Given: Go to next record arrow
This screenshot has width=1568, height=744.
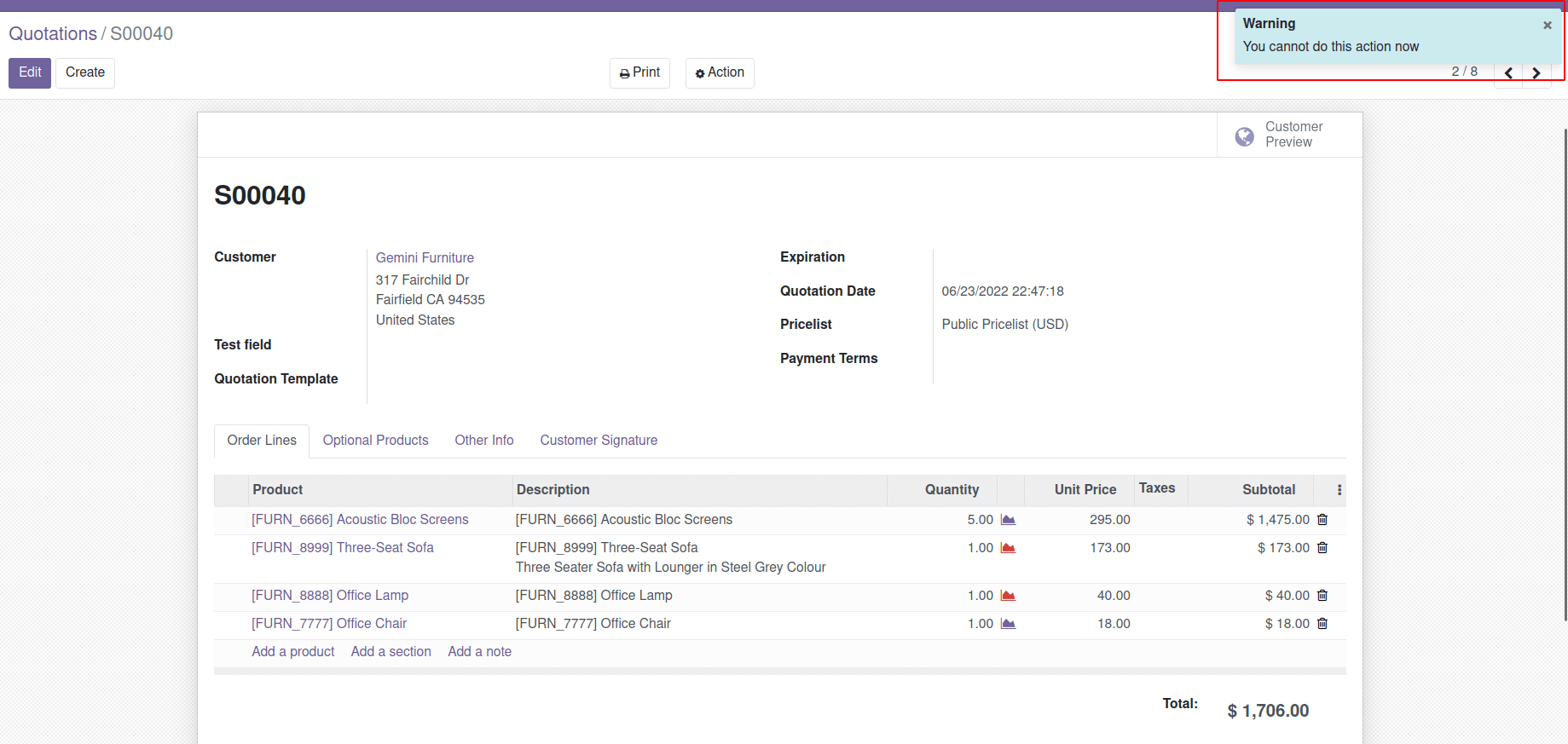Looking at the screenshot, I should (1536, 73).
